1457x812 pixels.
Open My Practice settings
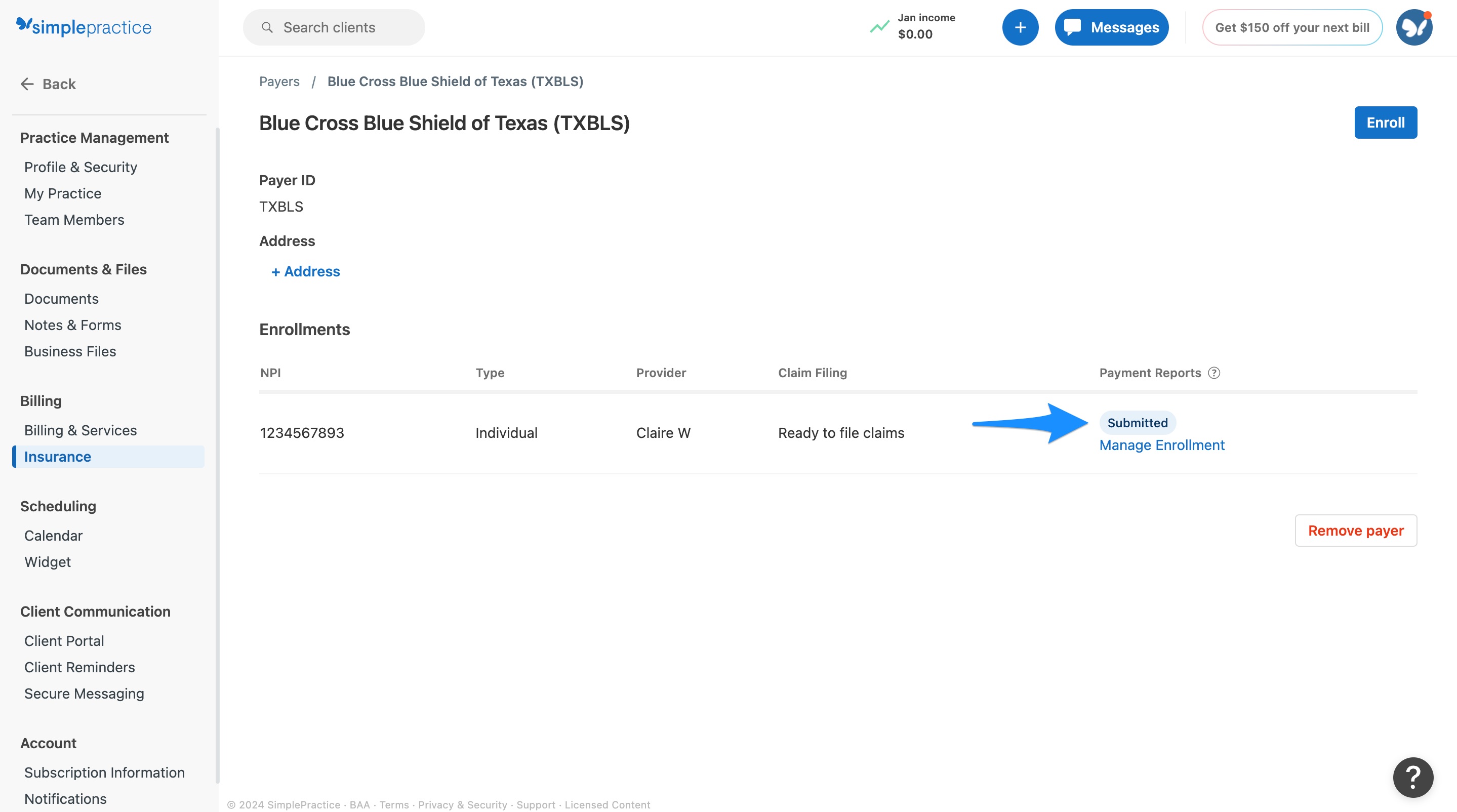63,193
